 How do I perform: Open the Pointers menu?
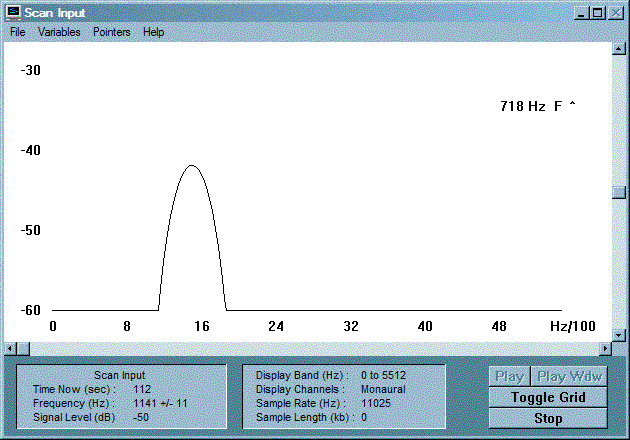tap(112, 32)
